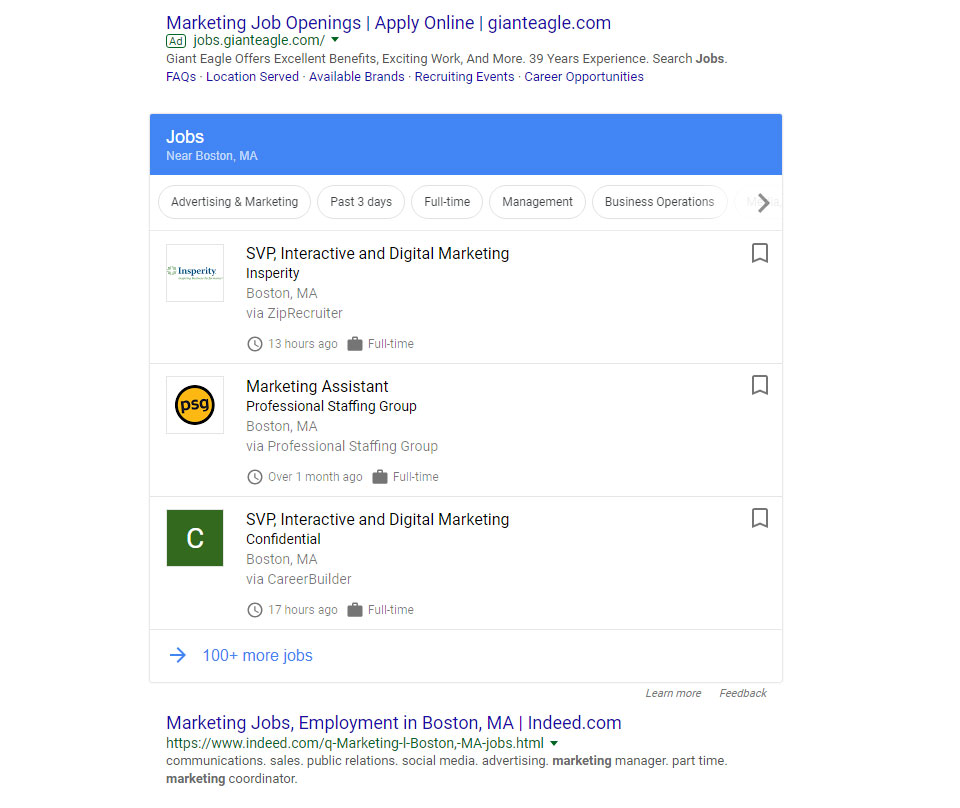The image size is (960, 808).
Task: Click the Insperity company name
Action: (x=272, y=274)
